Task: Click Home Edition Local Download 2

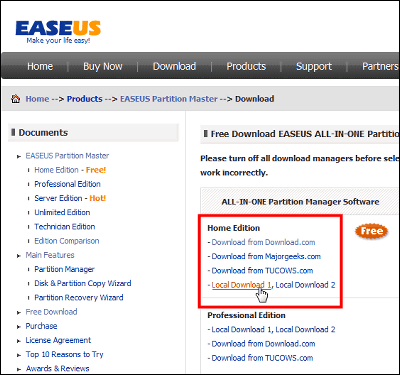Action: (x=305, y=285)
